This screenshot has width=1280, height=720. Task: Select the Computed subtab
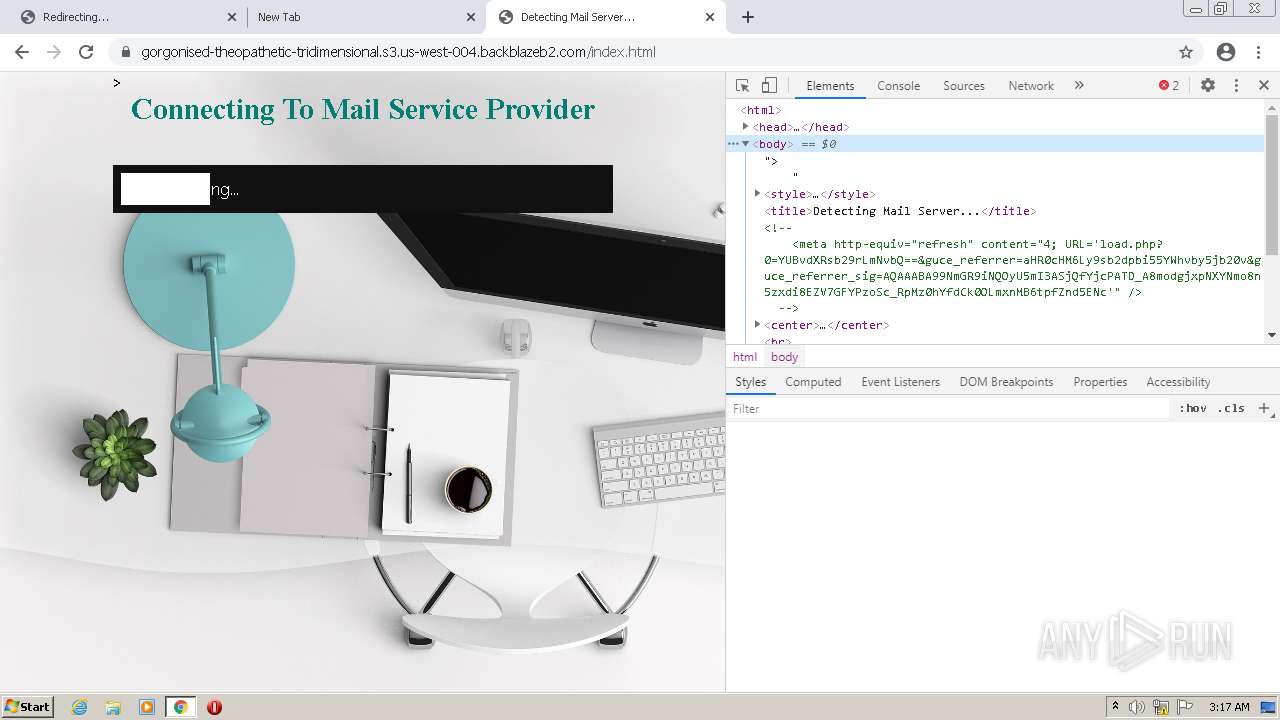pos(813,382)
